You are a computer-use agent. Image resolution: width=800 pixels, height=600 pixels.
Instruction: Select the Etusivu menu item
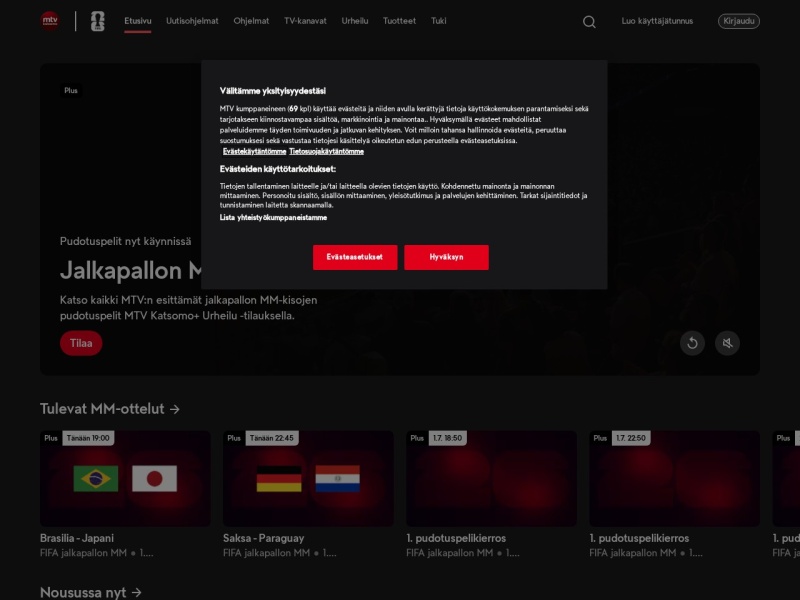(x=138, y=21)
